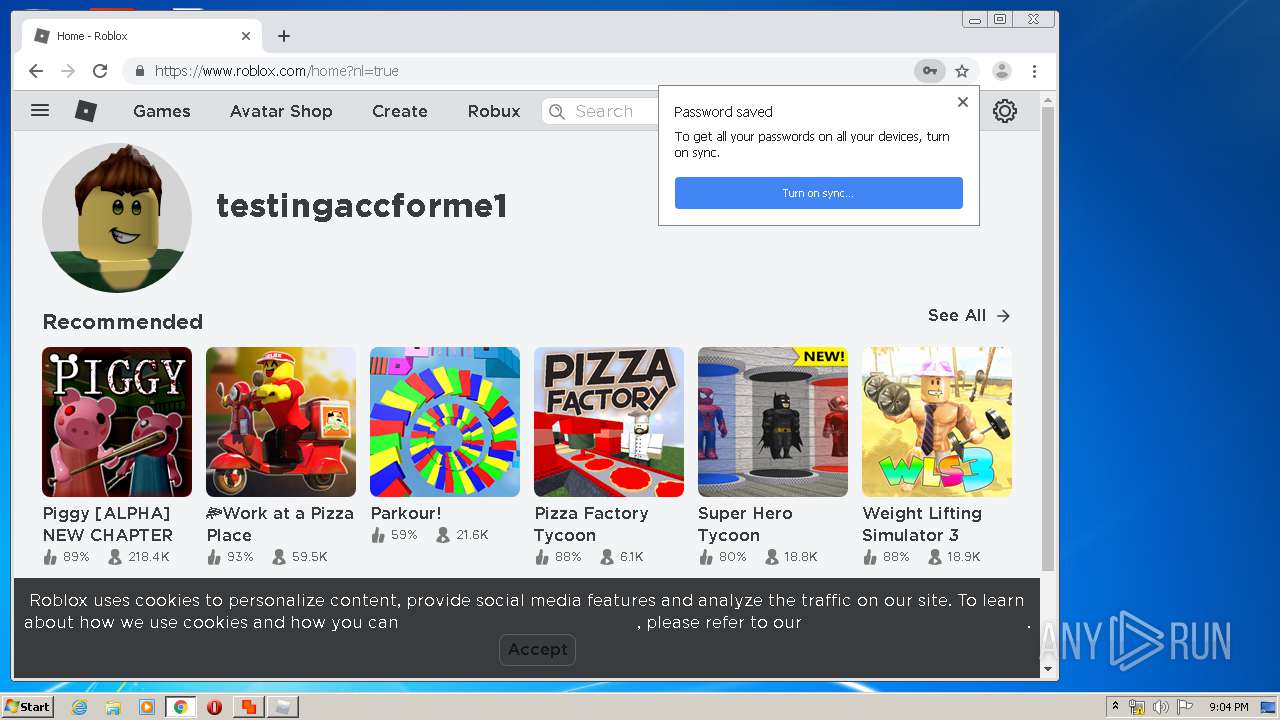Open the Super Hero Tycoon thumbnail

click(x=773, y=422)
